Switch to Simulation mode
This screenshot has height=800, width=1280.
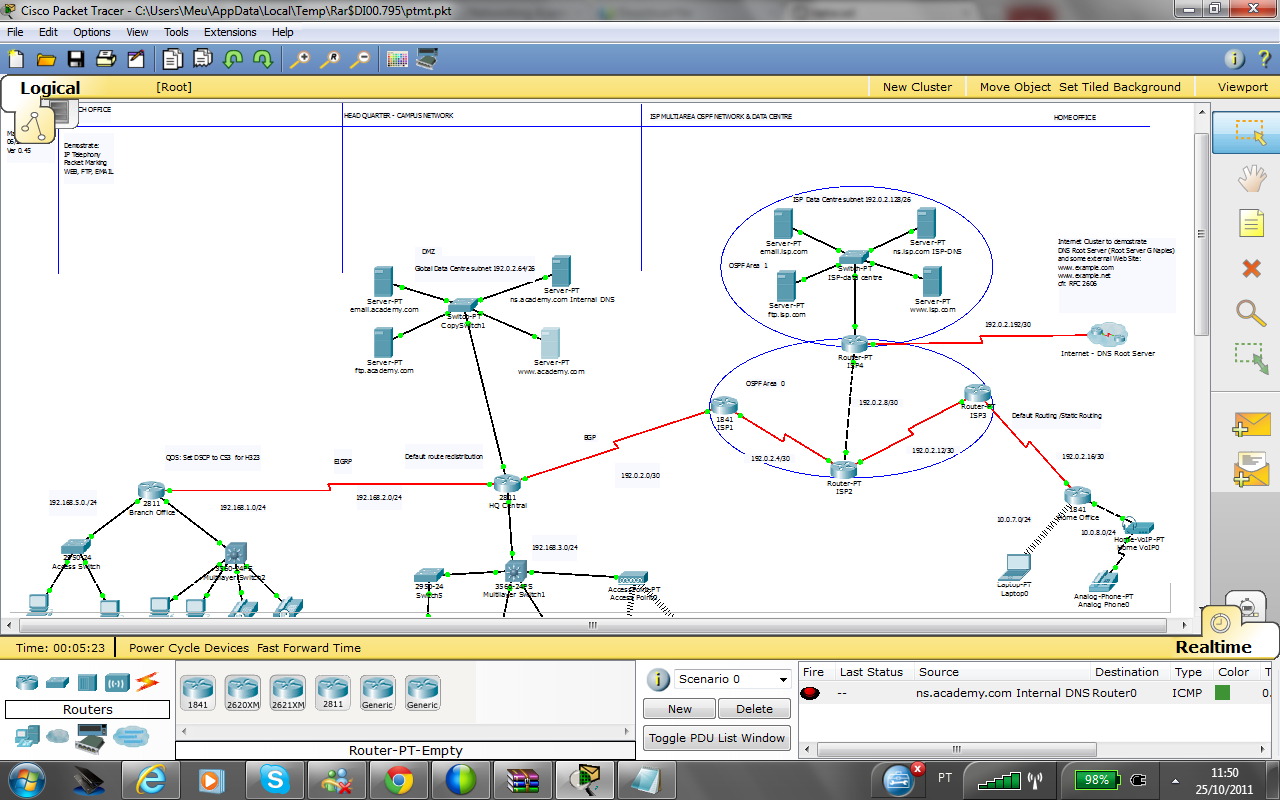[x=1247, y=605]
